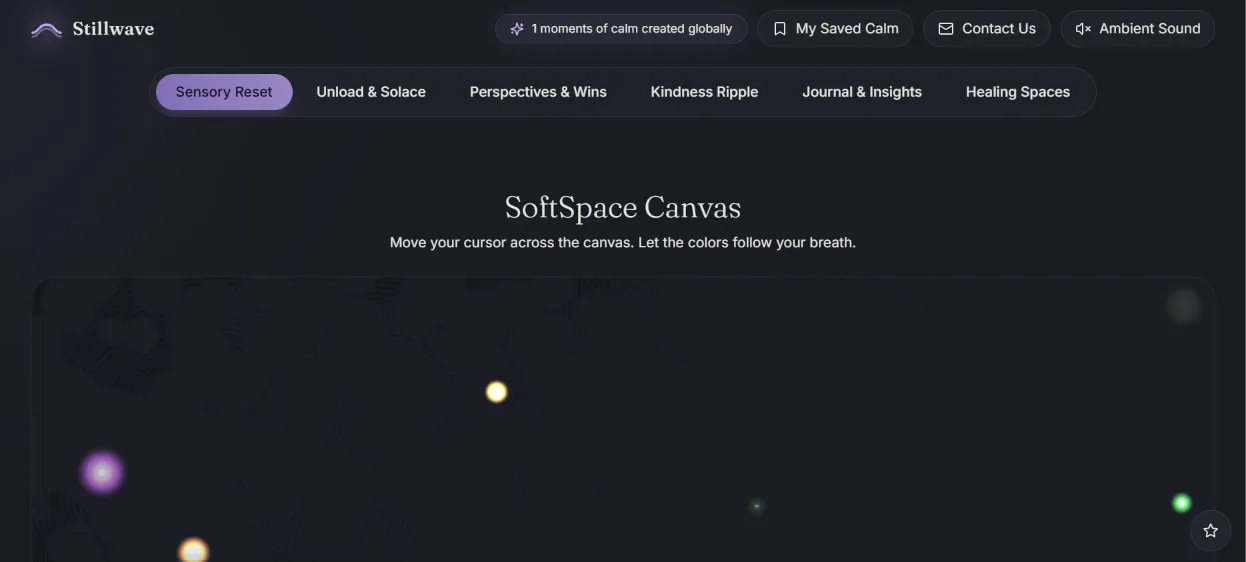Image resolution: width=1246 pixels, height=562 pixels.
Task: Click the star floating button
Action: click(x=1210, y=530)
